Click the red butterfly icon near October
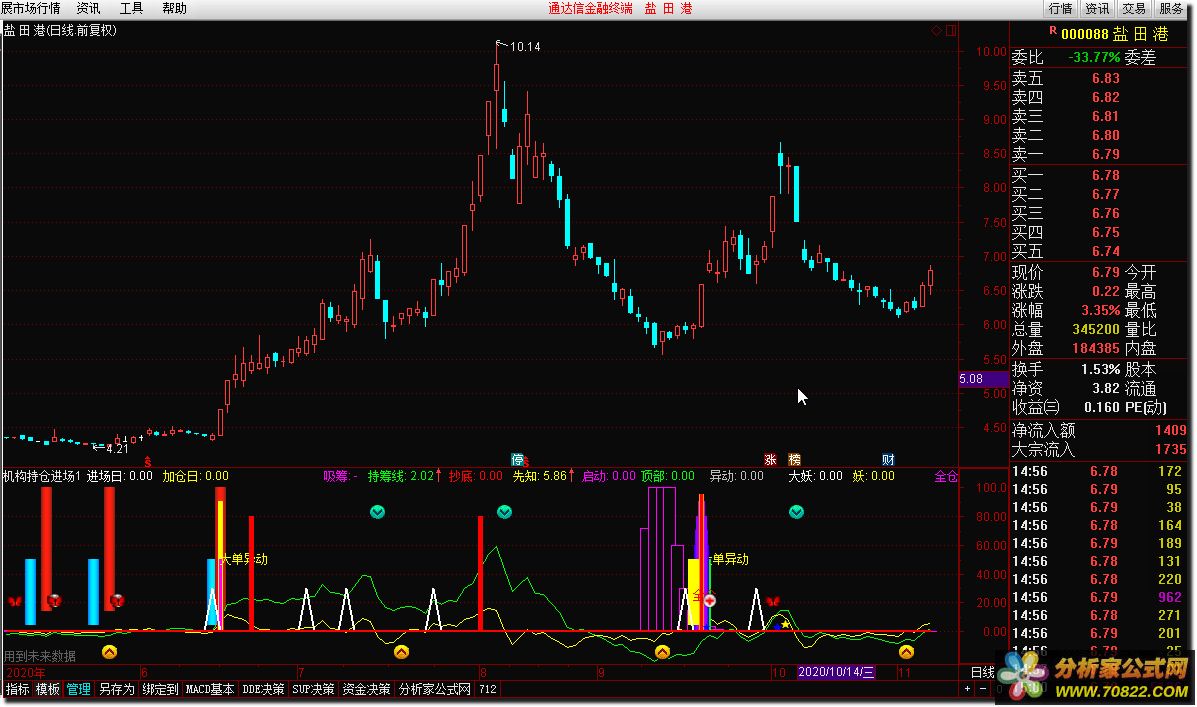 [773, 601]
